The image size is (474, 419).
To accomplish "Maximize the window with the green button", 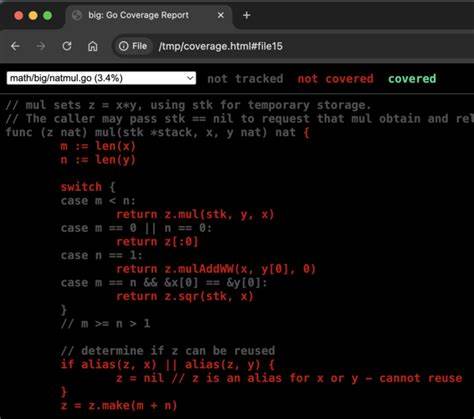I will point(48,15).
